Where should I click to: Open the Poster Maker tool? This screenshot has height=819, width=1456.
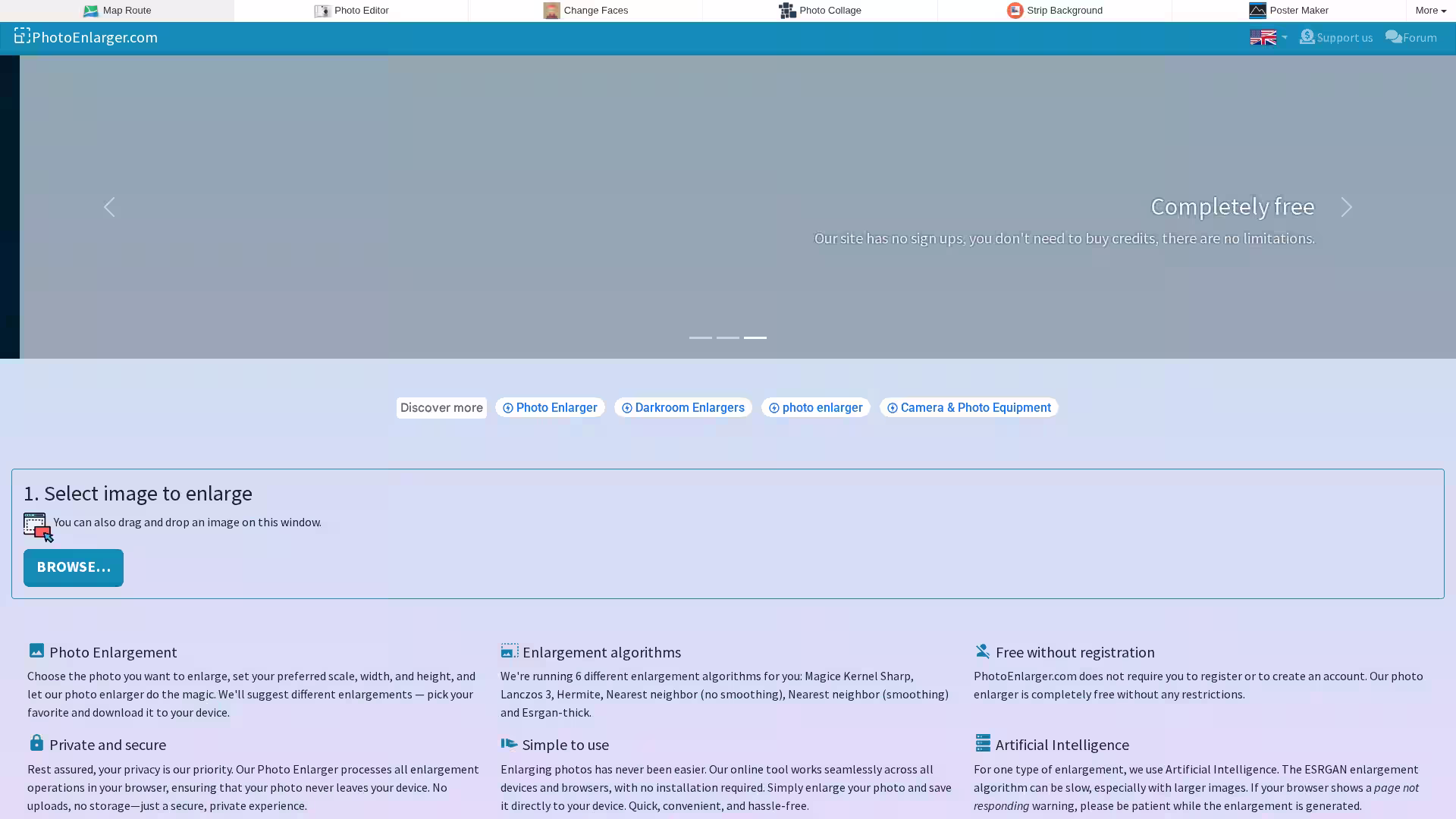coord(1288,11)
